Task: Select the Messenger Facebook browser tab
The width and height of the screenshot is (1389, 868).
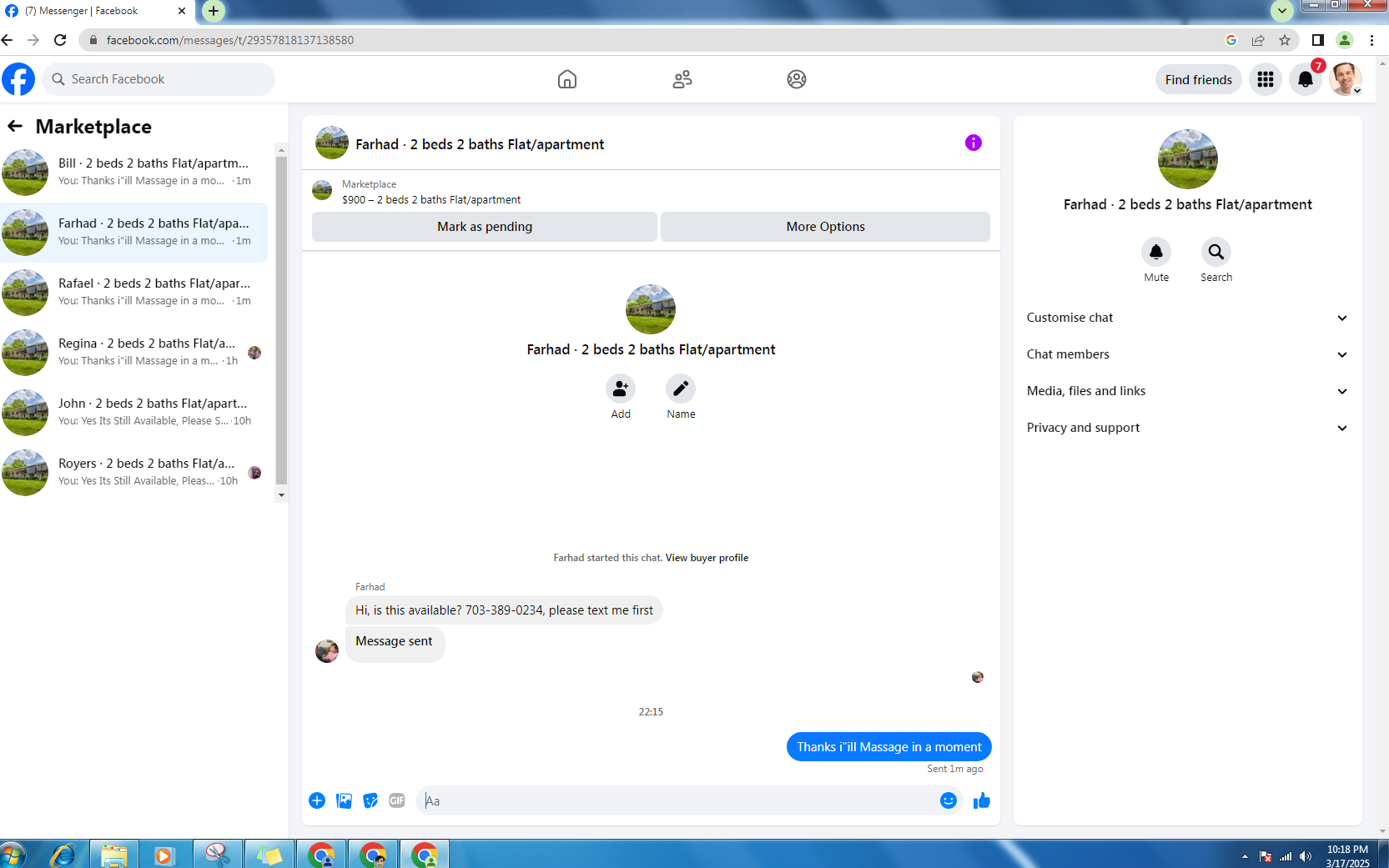Action: coord(95,11)
